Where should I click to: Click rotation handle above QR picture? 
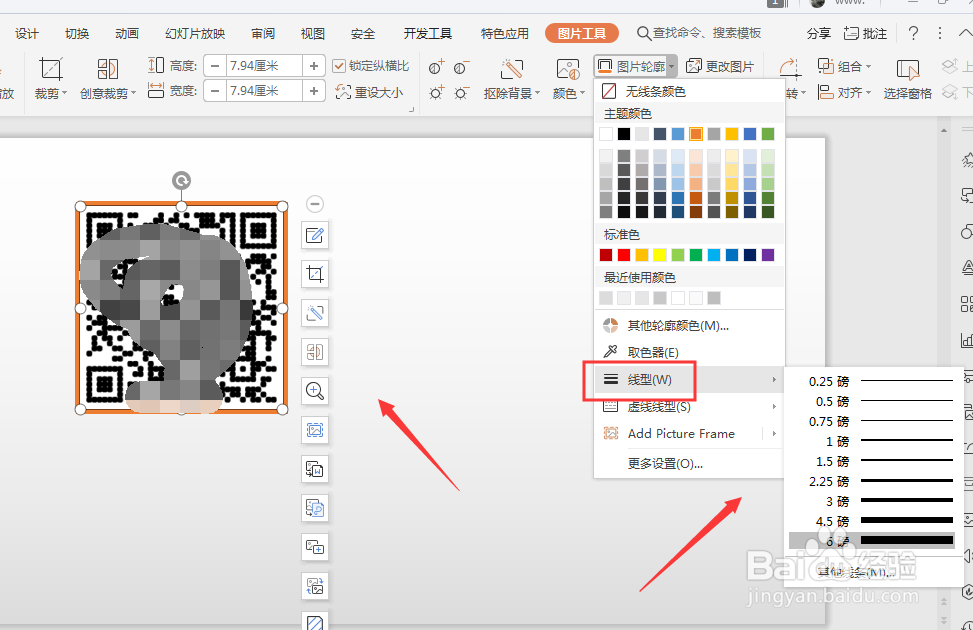pos(181,181)
